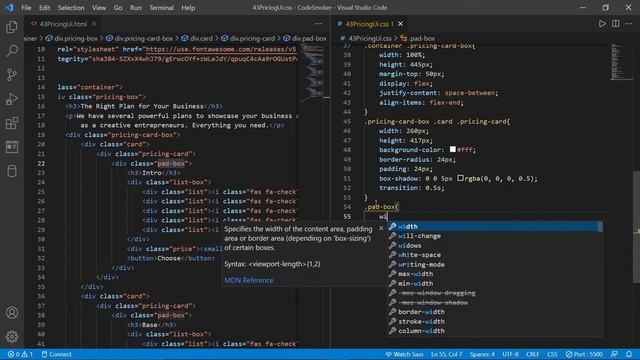Click div.card in breadcrumb
Image resolution: width=640 pixels, height=360 pixels.
coord(197,38)
